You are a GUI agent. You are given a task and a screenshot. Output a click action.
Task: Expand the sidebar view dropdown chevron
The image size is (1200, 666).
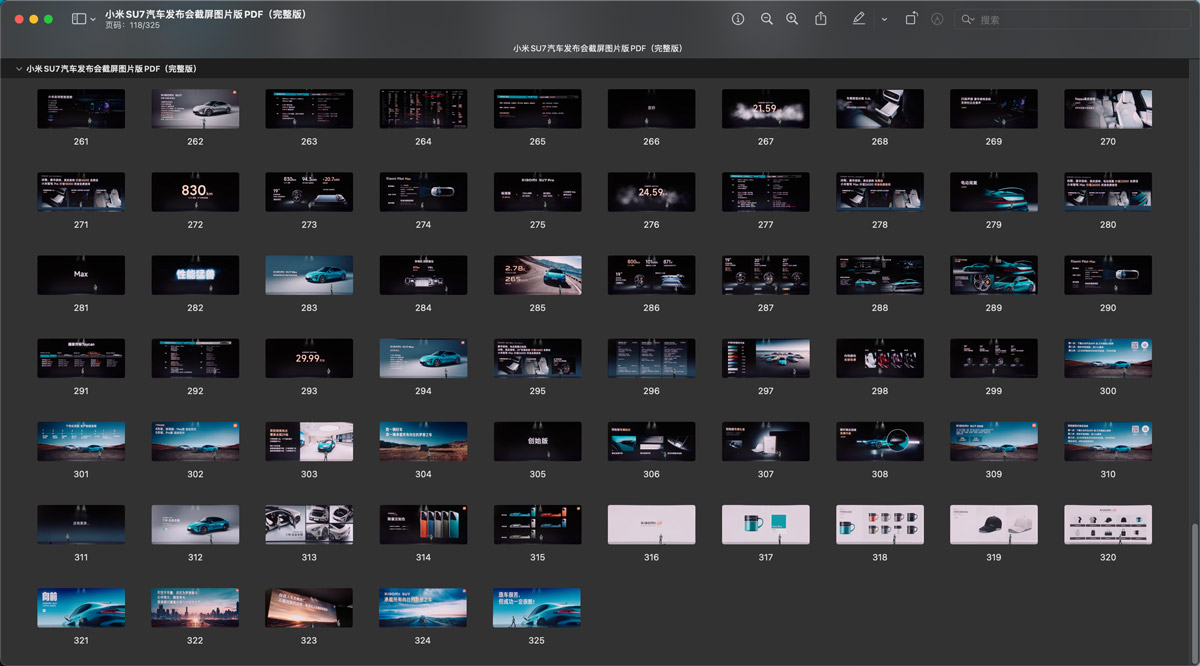click(93, 19)
